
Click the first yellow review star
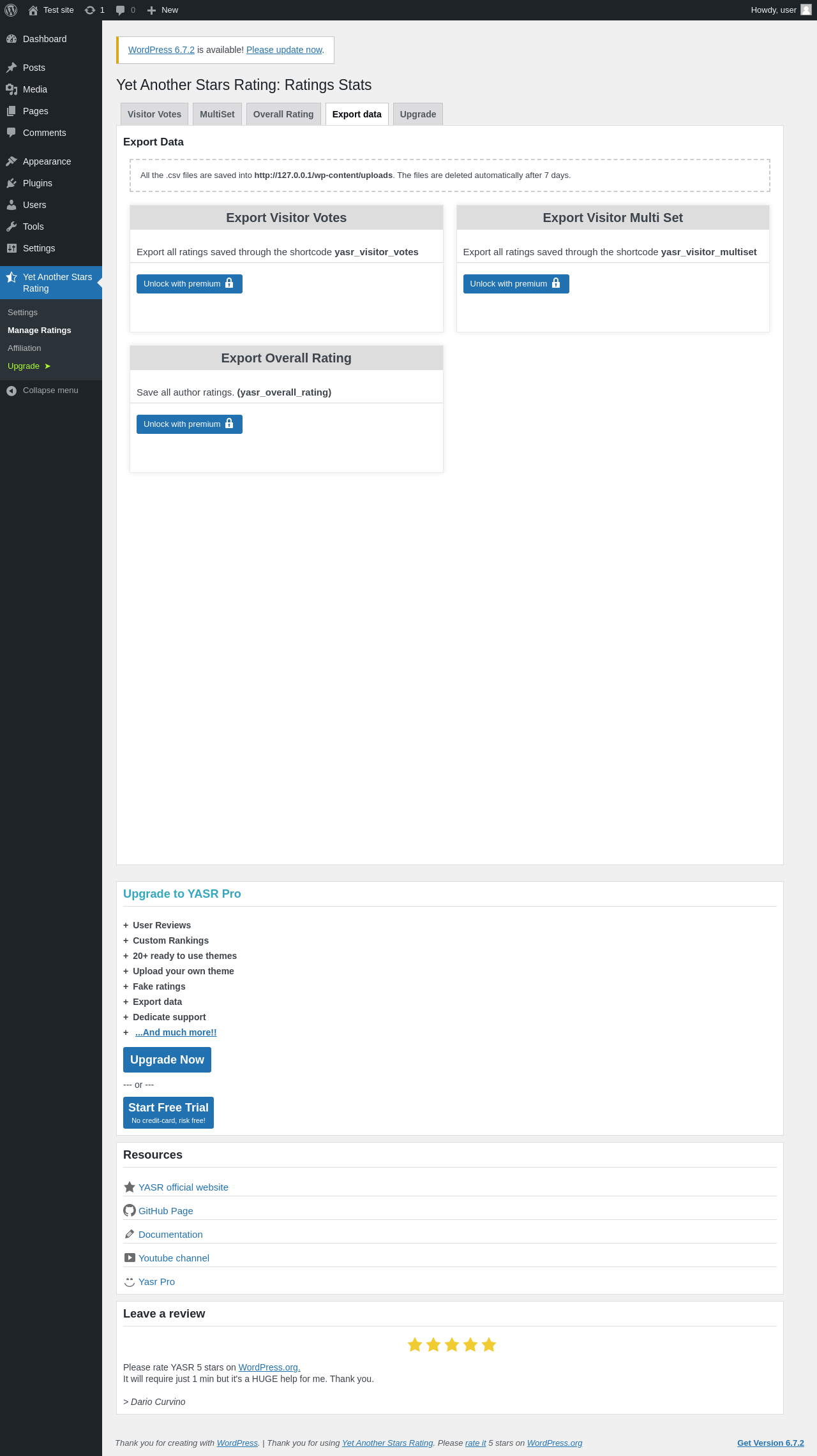pos(415,1345)
